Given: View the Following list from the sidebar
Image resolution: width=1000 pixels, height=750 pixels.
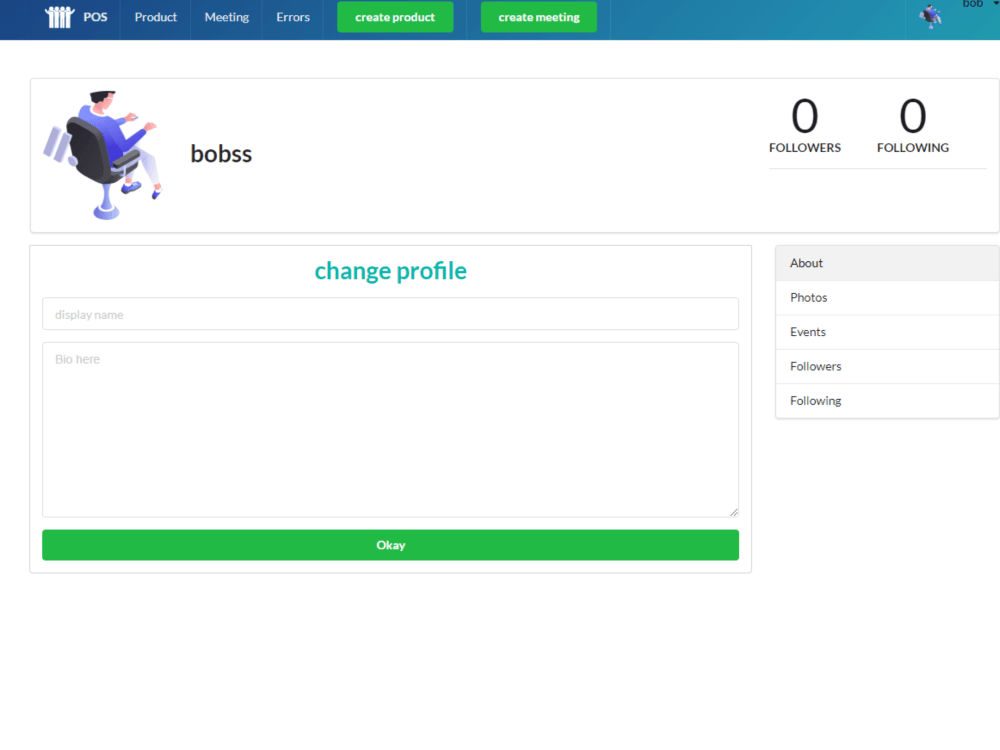Looking at the screenshot, I should (815, 400).
